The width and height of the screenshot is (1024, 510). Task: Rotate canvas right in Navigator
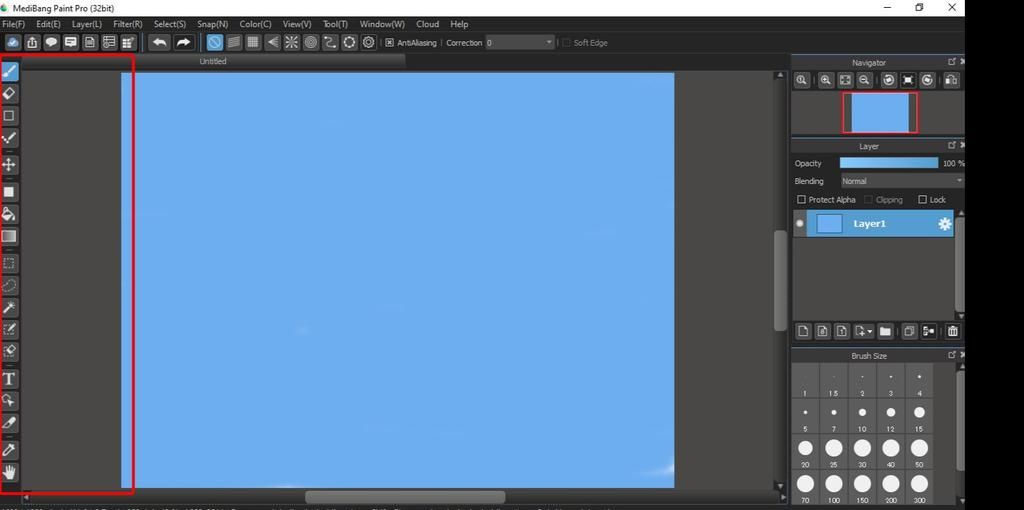click(x=927, y=80)
